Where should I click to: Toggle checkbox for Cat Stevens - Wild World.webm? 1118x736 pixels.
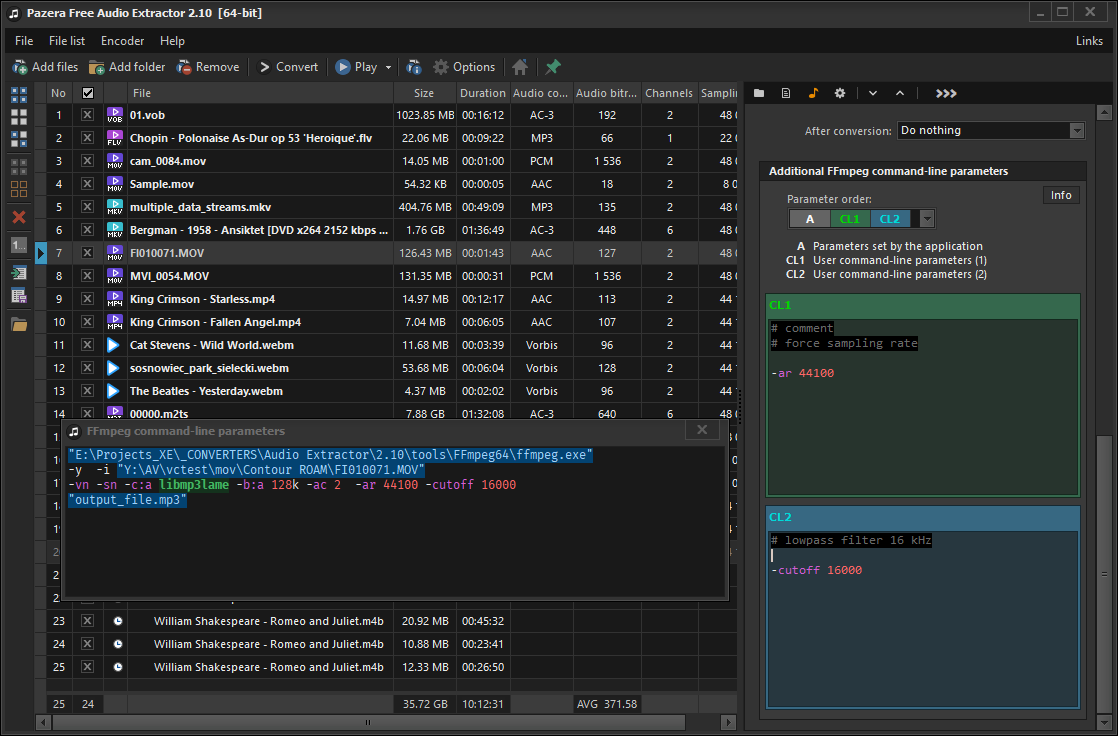click(x=88, y=345)
